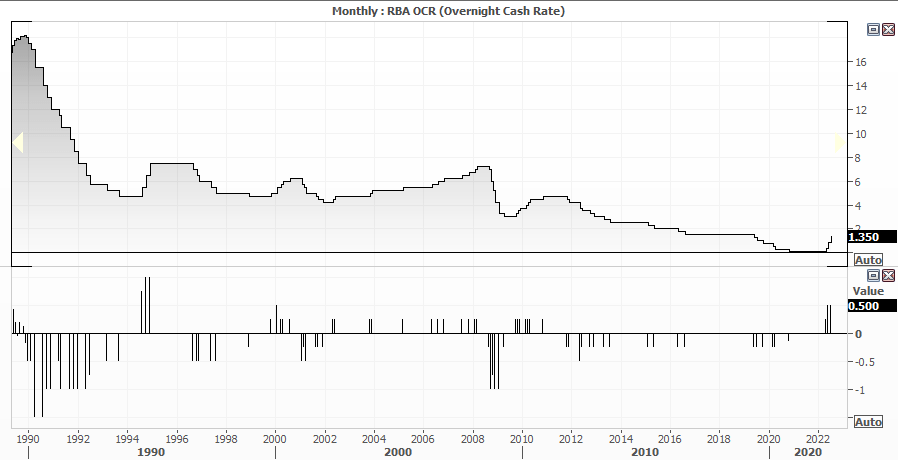This screenshot has height=460, width=898.
Task: Select 2000 on the year axis
Action: [x=275, y=439]
